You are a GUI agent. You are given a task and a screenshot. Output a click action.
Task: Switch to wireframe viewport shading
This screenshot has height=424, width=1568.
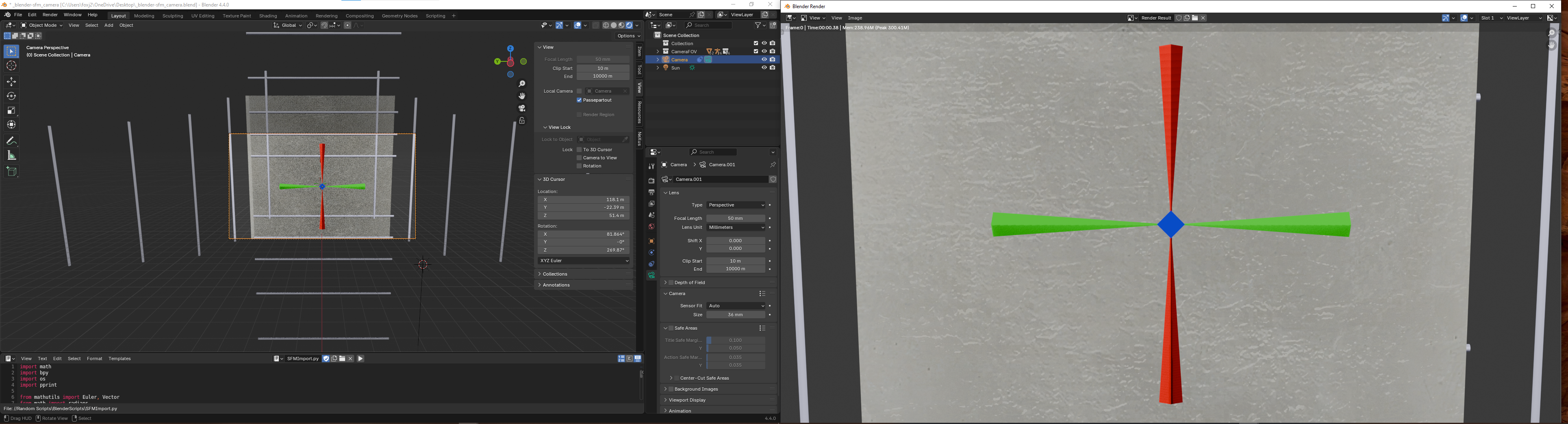pos(606,26)
